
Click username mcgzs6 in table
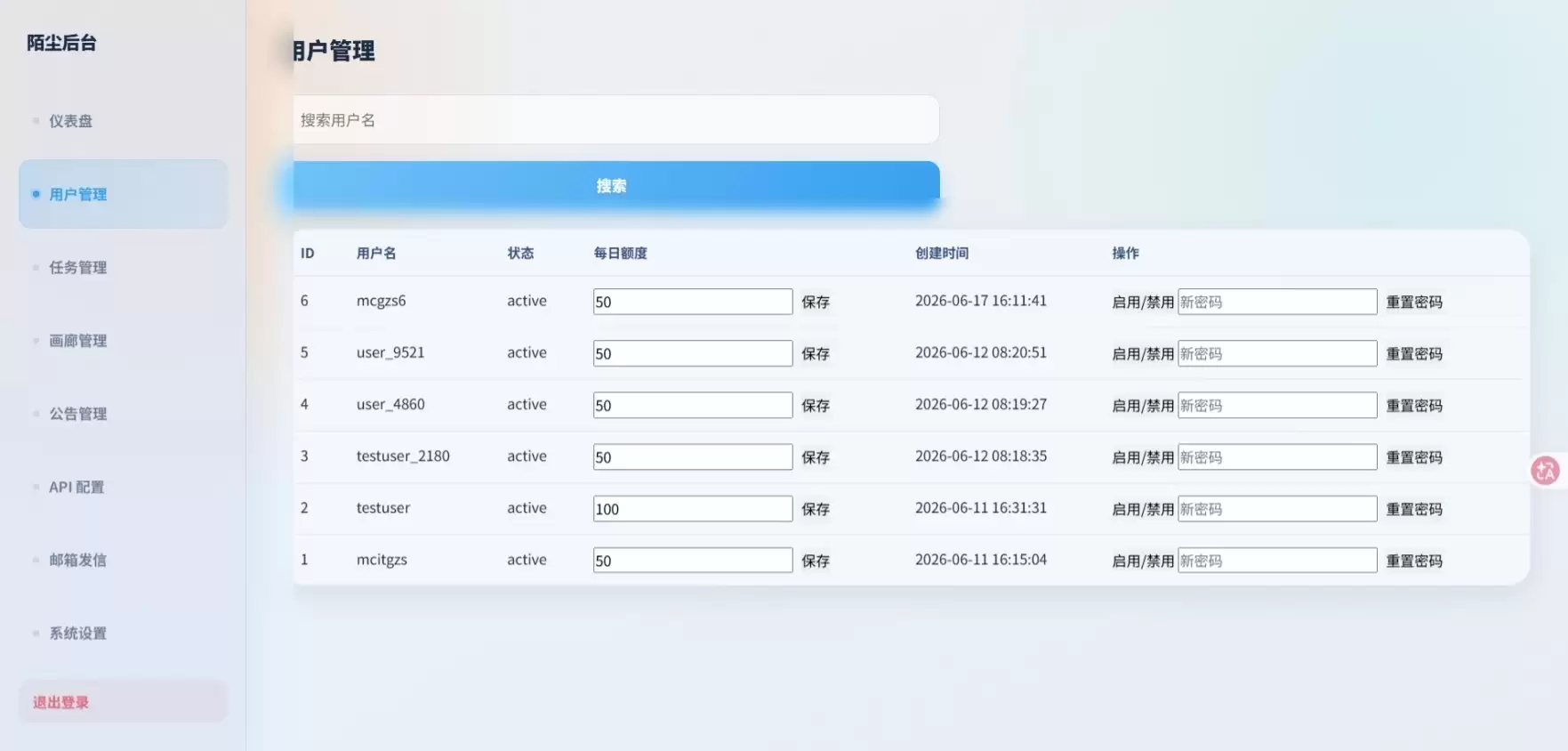381,301
